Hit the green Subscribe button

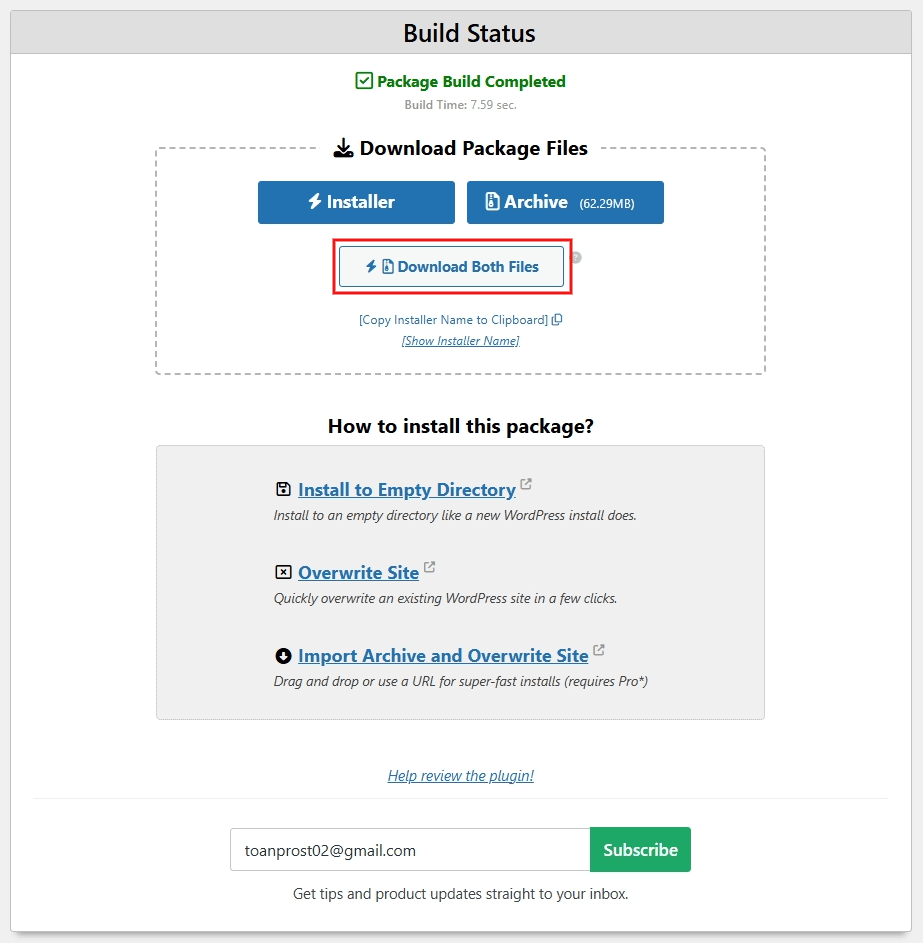coord(640,850)
